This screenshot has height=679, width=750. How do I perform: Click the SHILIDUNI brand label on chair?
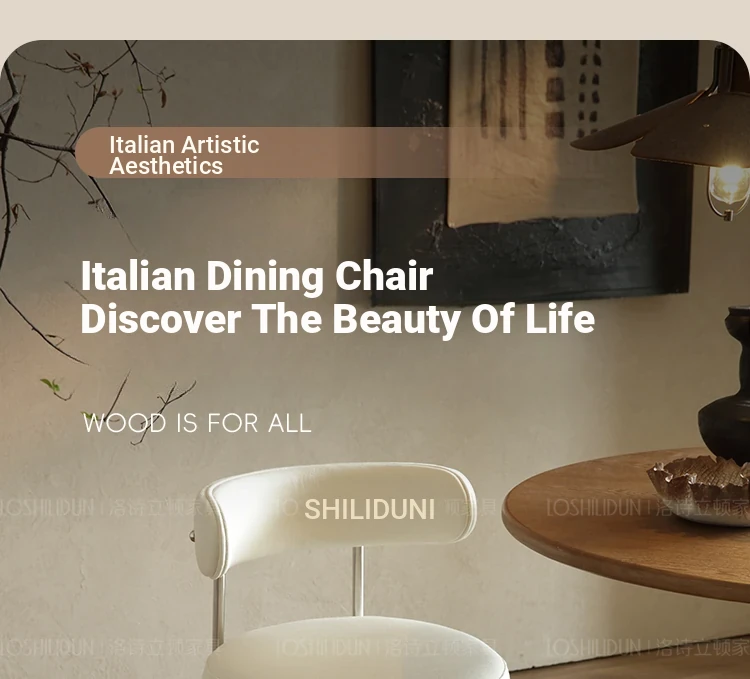coord(369,509)
